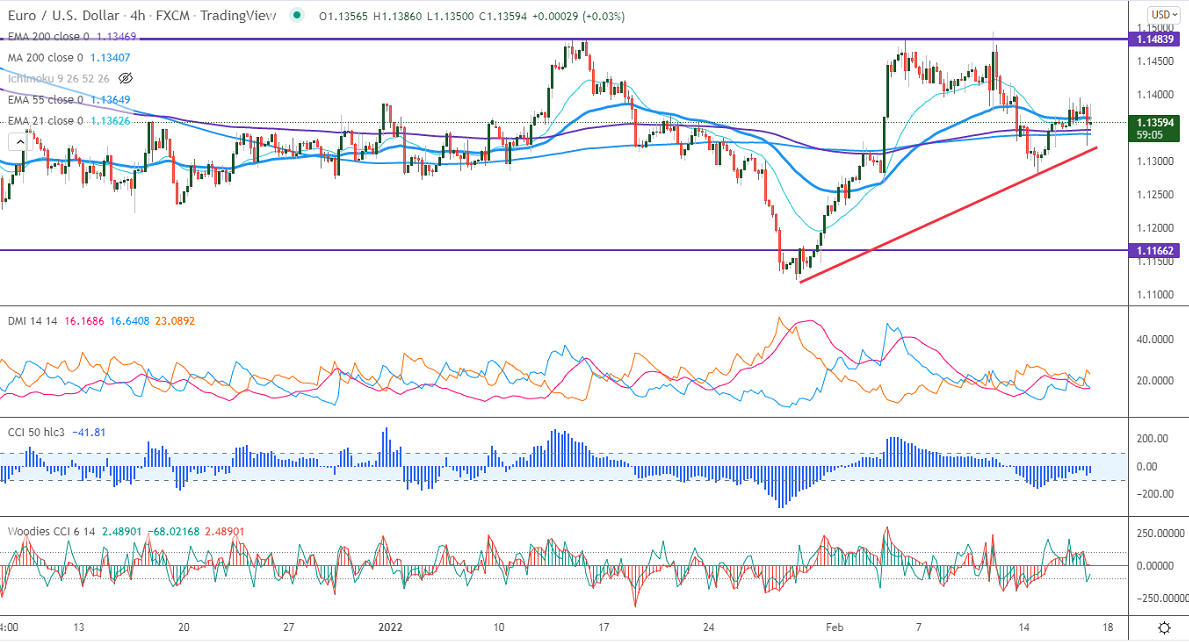Show the hidden Ichimoku indicator via eye icon
1189x643 pixels.
tap(126, 78)
